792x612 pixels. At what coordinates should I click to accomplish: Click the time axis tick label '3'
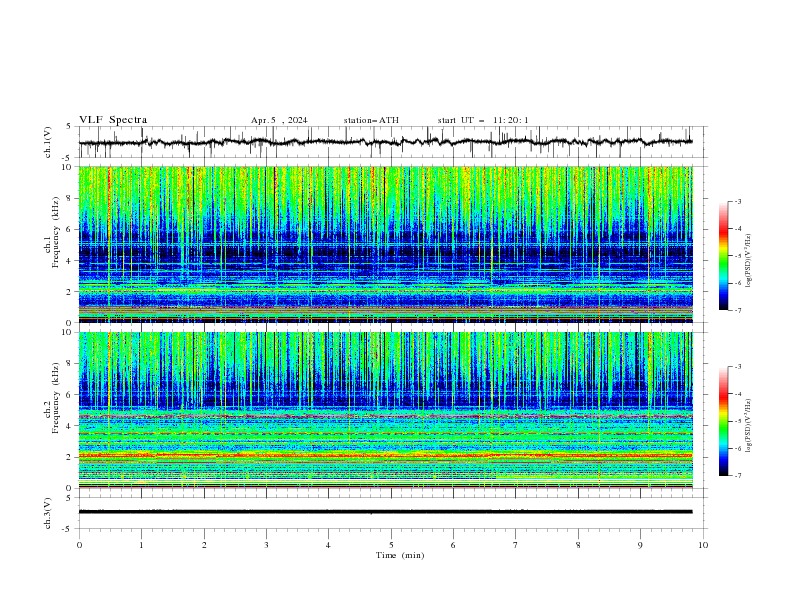click(266, 545)
